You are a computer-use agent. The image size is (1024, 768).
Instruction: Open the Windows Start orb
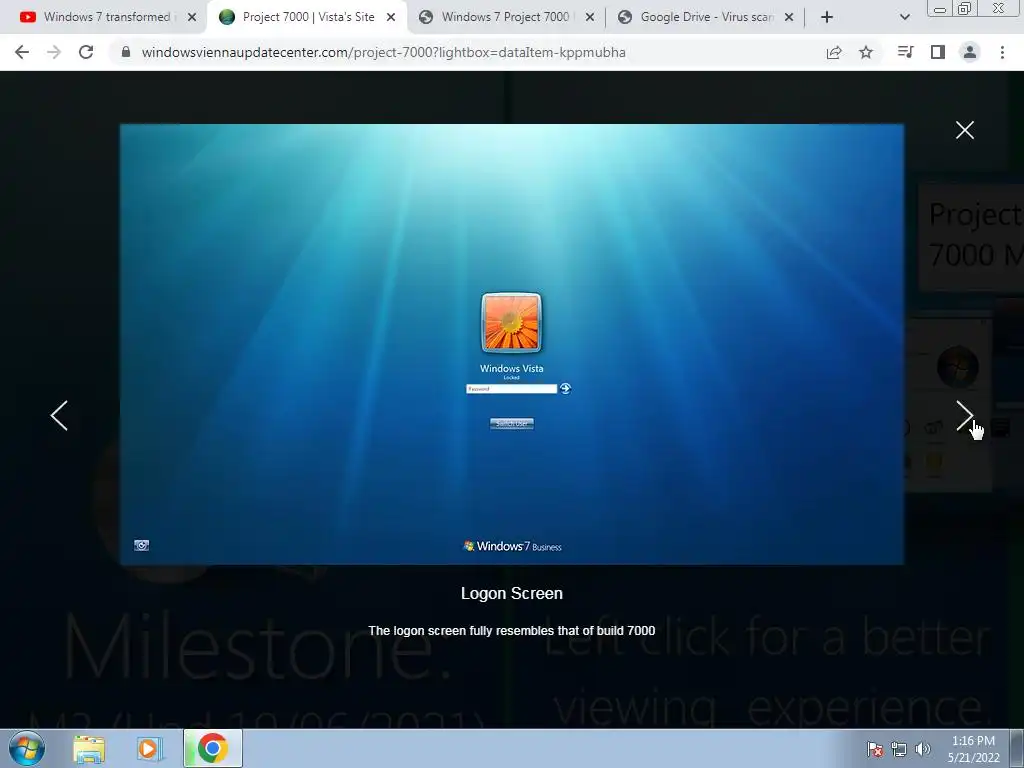coord(27,748)
